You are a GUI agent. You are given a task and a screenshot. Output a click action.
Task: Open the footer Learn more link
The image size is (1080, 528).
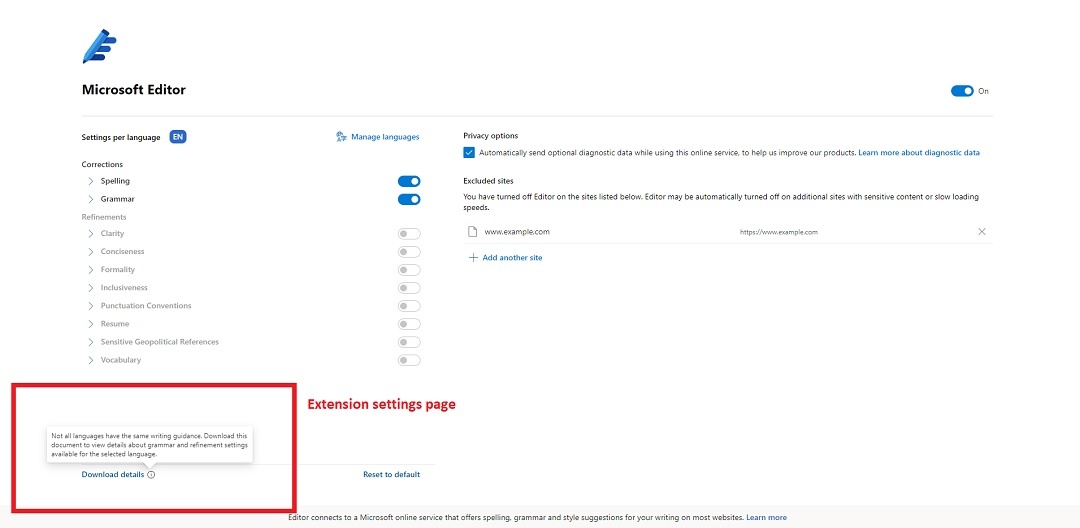(767, 517)
